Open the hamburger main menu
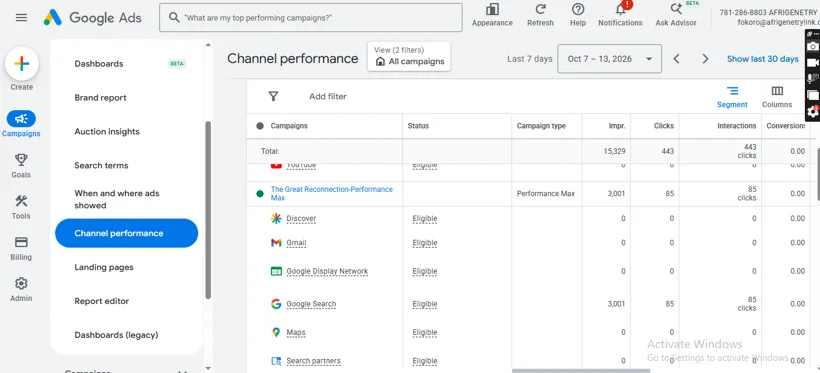This screenshot has height=373, width=820. [x=21, y=18]
